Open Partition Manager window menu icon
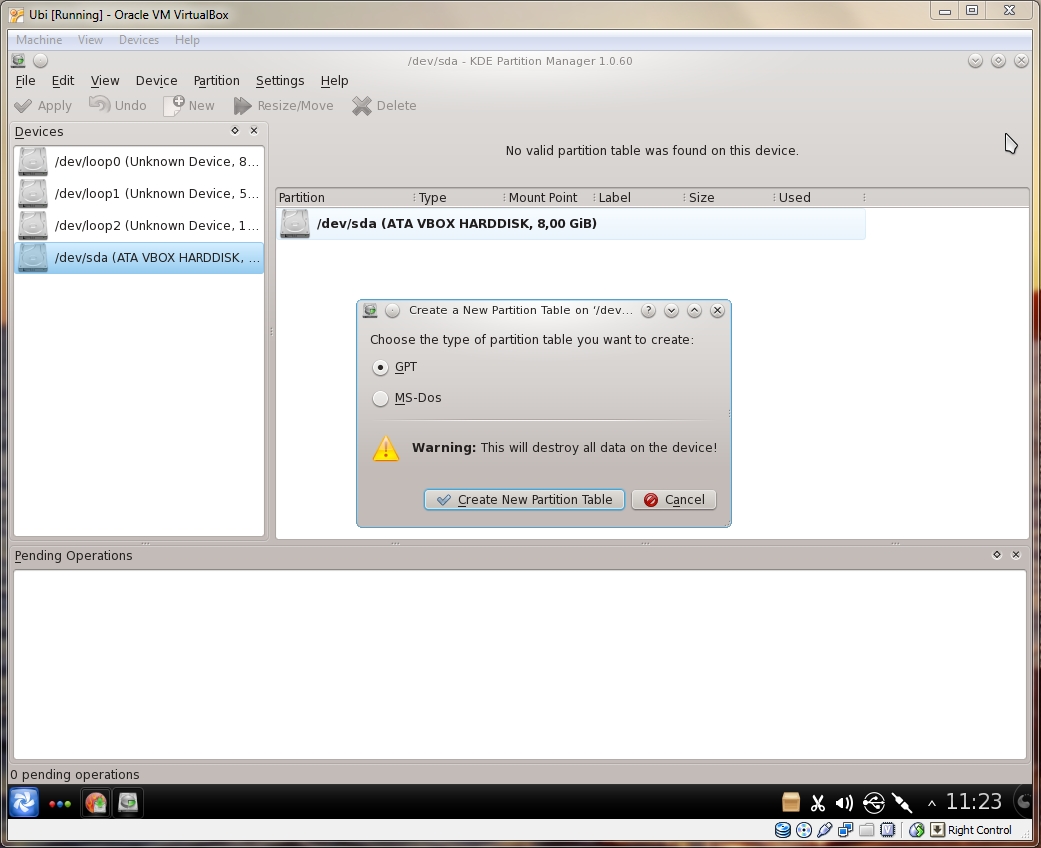This screenshot has height=848, width=1041. click(x=19, y=60)
